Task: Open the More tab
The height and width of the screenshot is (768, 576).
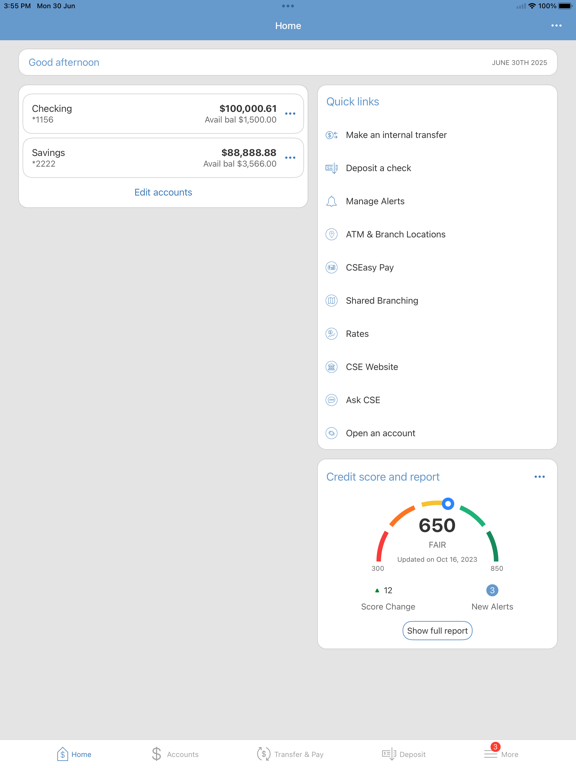Action: 501,753
